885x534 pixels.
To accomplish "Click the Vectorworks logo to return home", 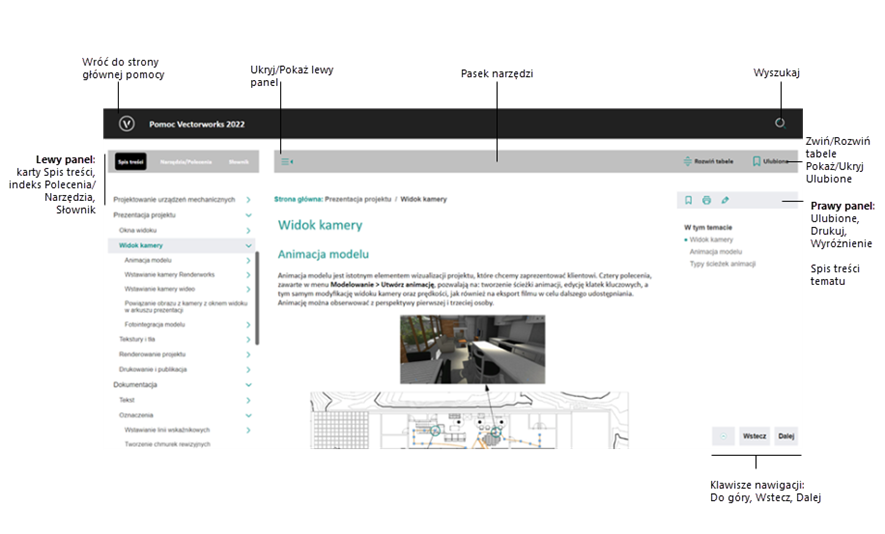I will tap(126, 124).
